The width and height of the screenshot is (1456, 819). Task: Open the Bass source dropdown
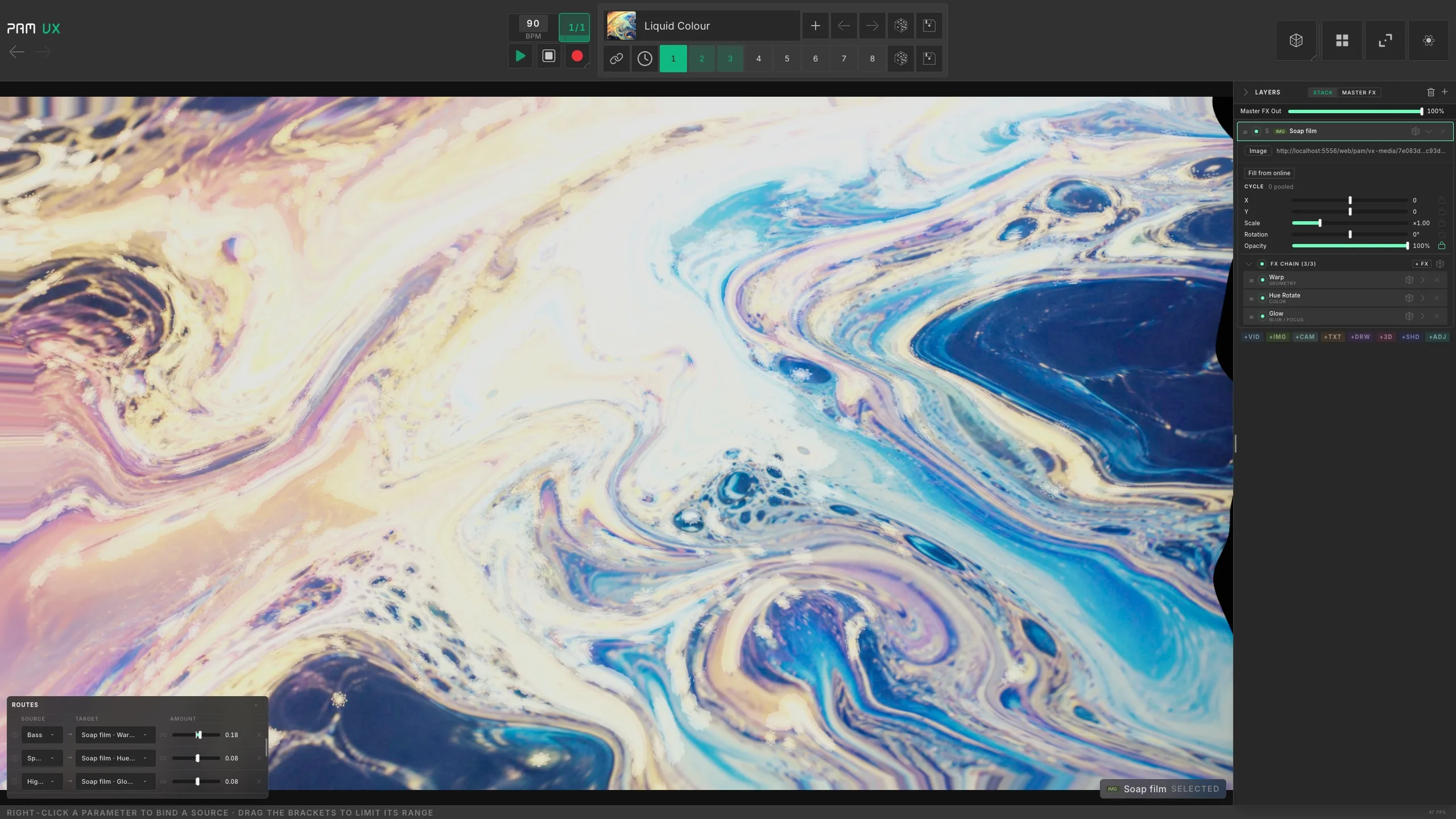click(42, 735)
